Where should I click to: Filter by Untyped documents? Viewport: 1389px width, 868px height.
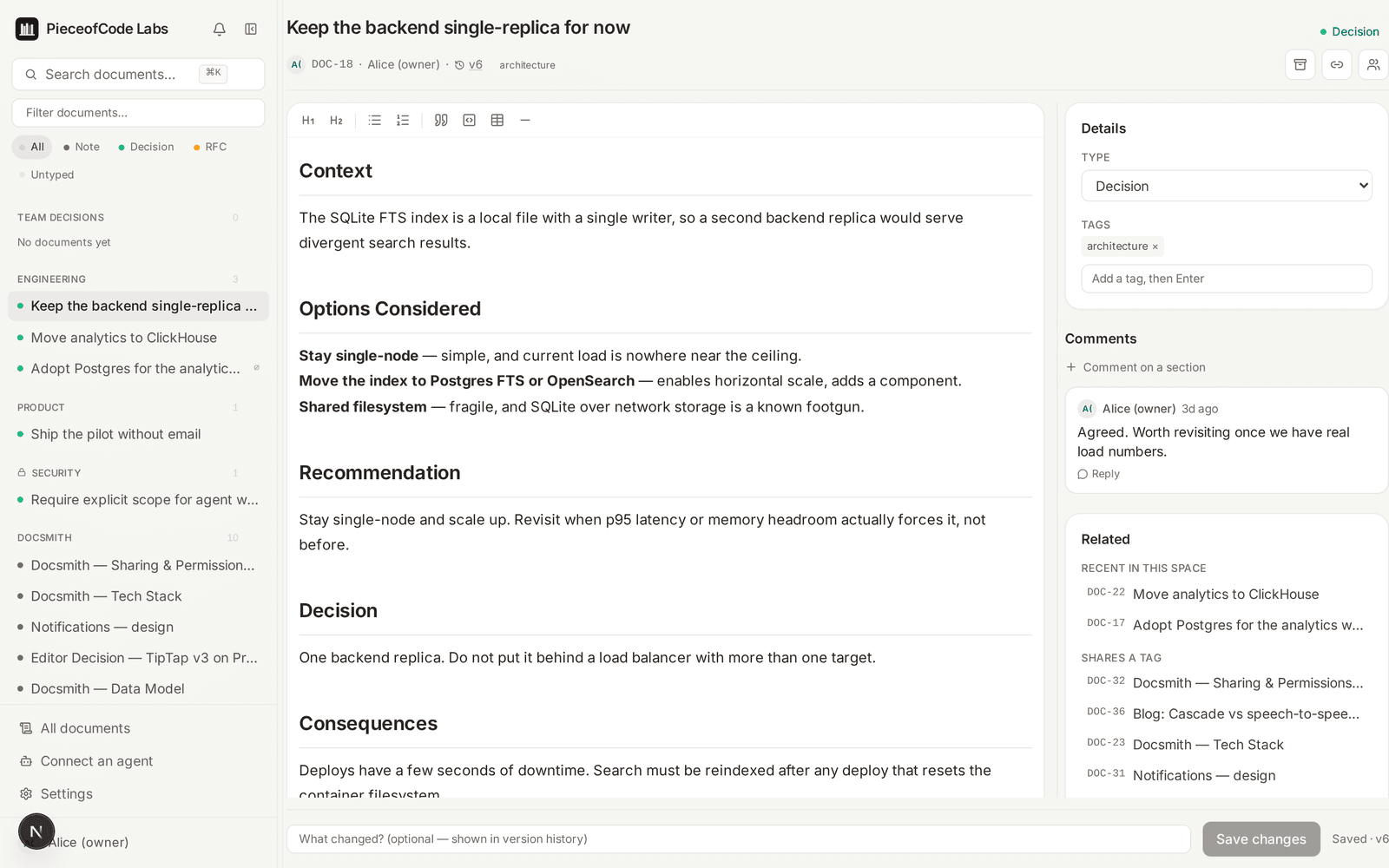47,174
